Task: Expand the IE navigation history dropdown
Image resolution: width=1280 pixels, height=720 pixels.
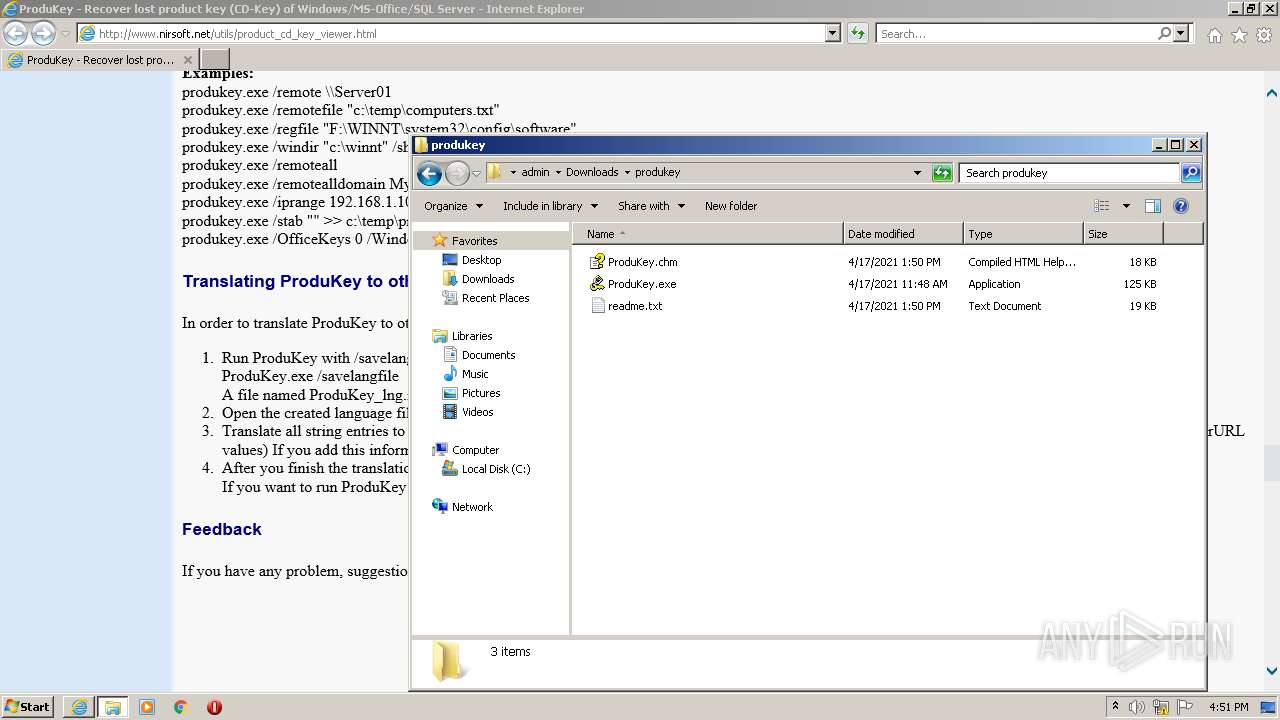Action: [65, 34]
